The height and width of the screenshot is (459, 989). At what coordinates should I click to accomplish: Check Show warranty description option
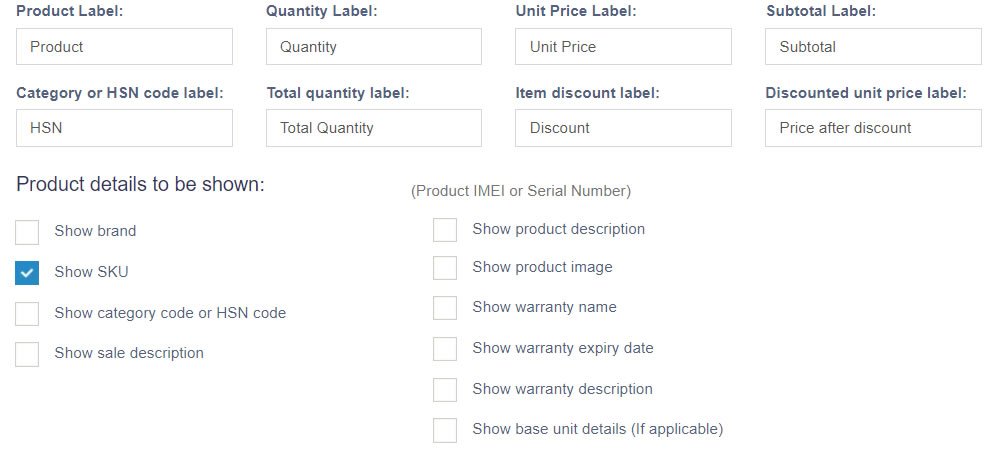pos(445,390)
